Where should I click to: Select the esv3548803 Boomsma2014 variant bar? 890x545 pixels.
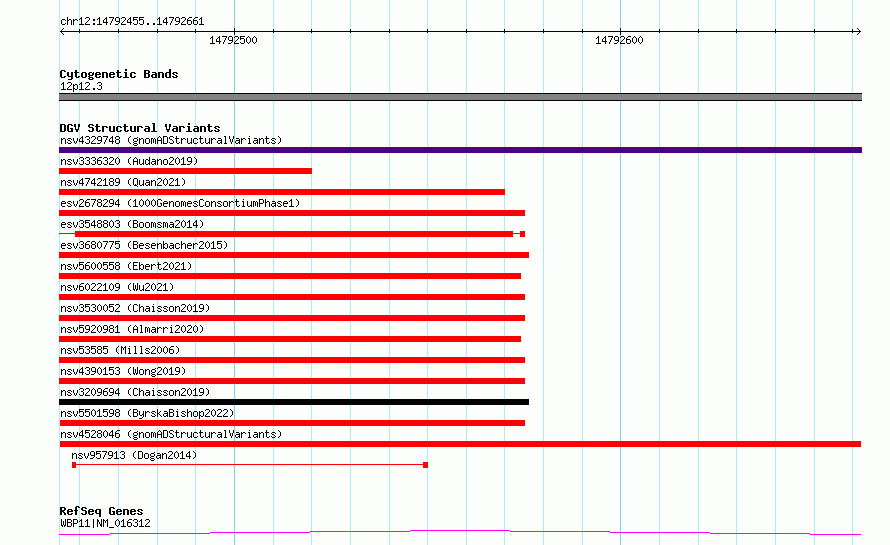coord(292,234)
